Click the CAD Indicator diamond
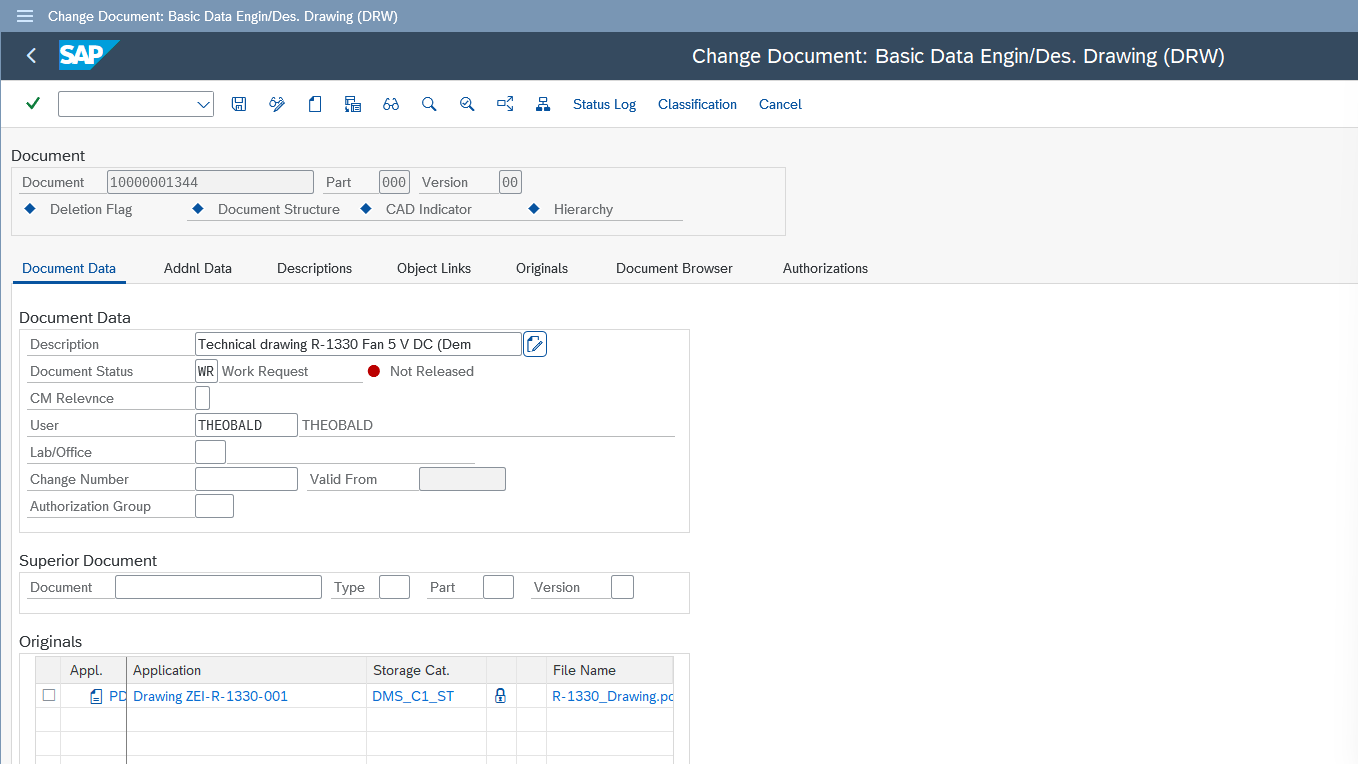This screenshot has width=1358, height=764. pyautogui.click(x=366, y=209)
